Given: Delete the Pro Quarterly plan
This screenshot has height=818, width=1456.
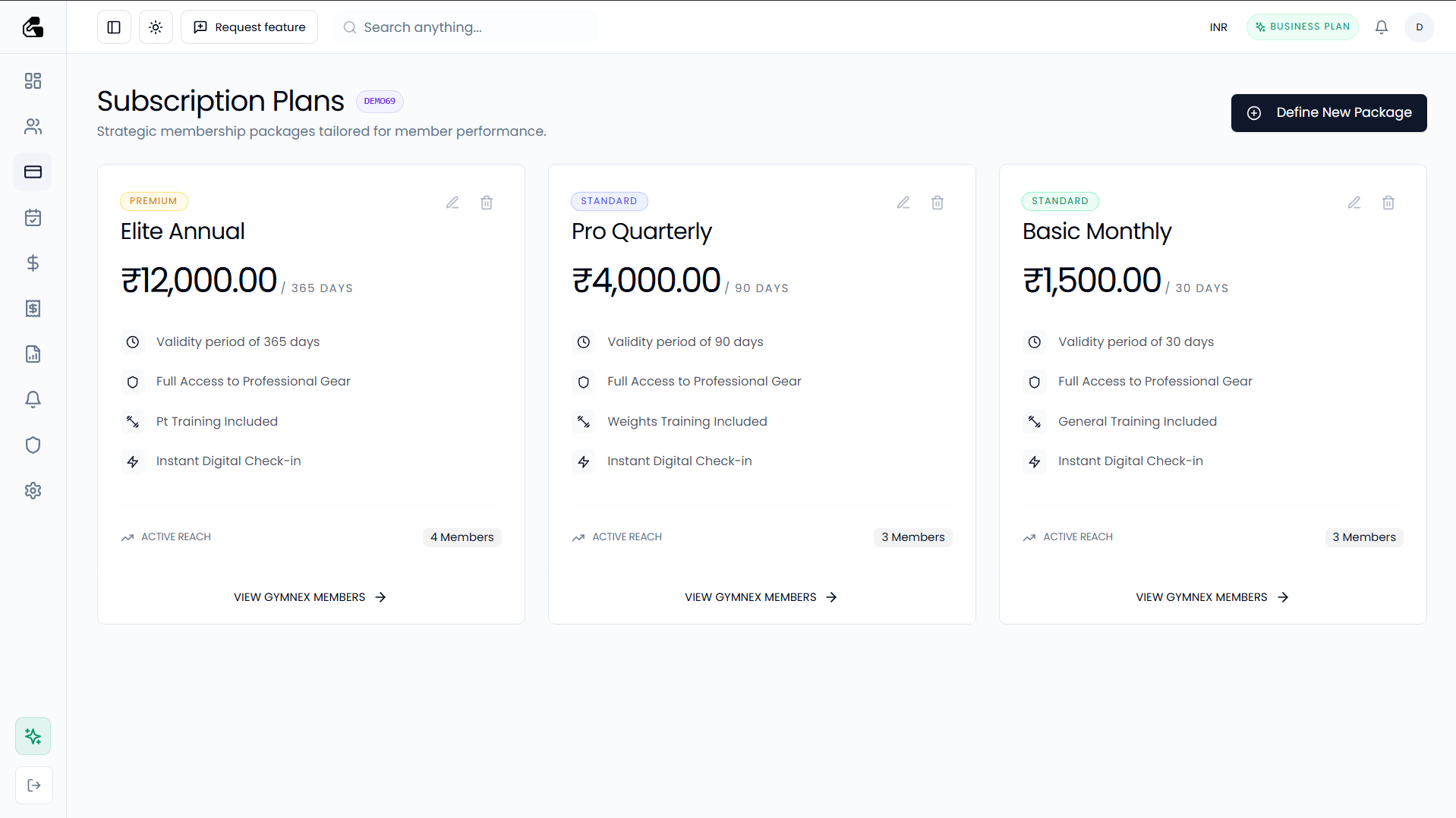Looking at the screenshot, I should (938, 203).
